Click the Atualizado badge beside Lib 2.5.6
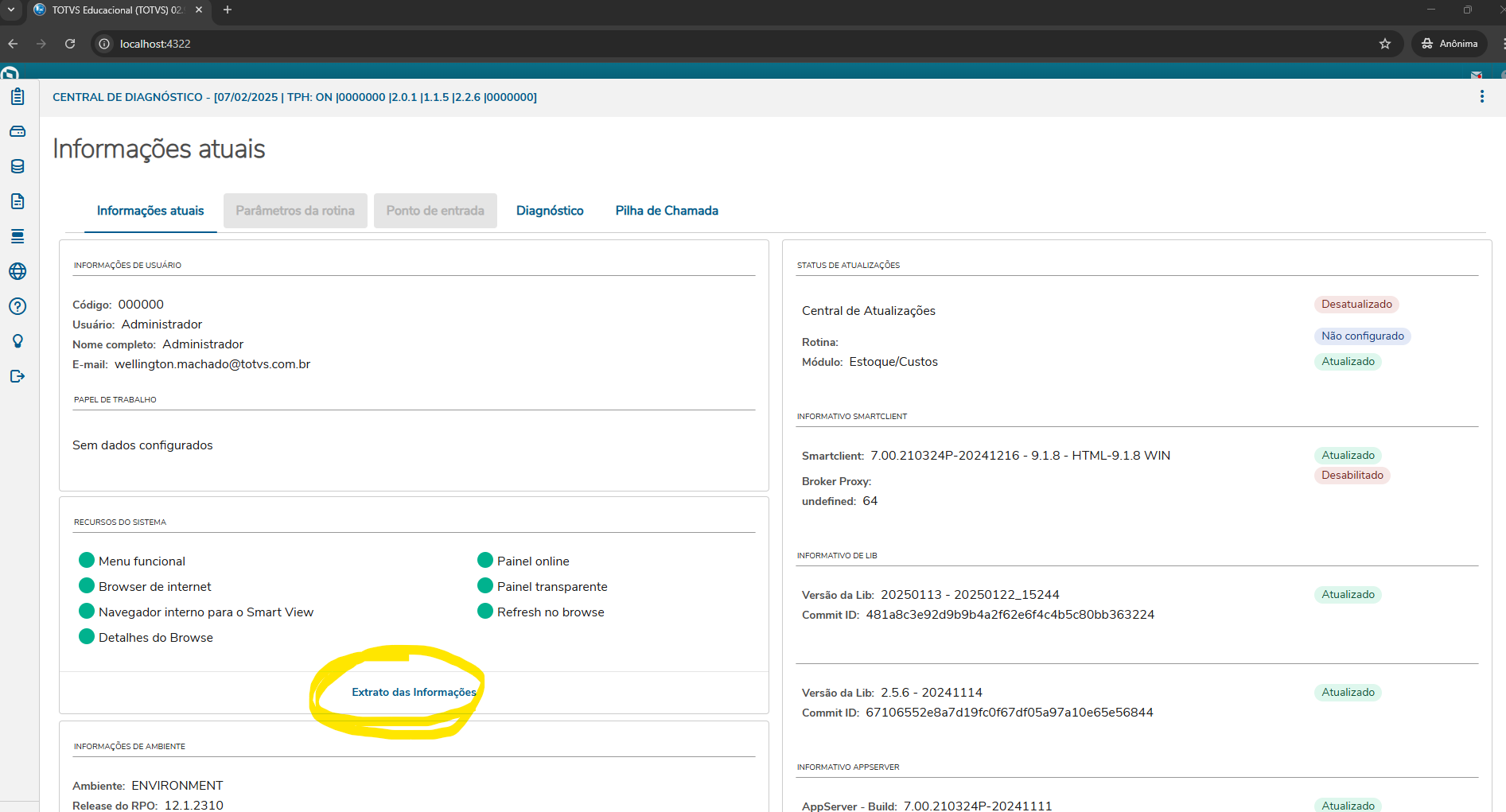The image size is (1506, 812). click(x=1348, y=693)
